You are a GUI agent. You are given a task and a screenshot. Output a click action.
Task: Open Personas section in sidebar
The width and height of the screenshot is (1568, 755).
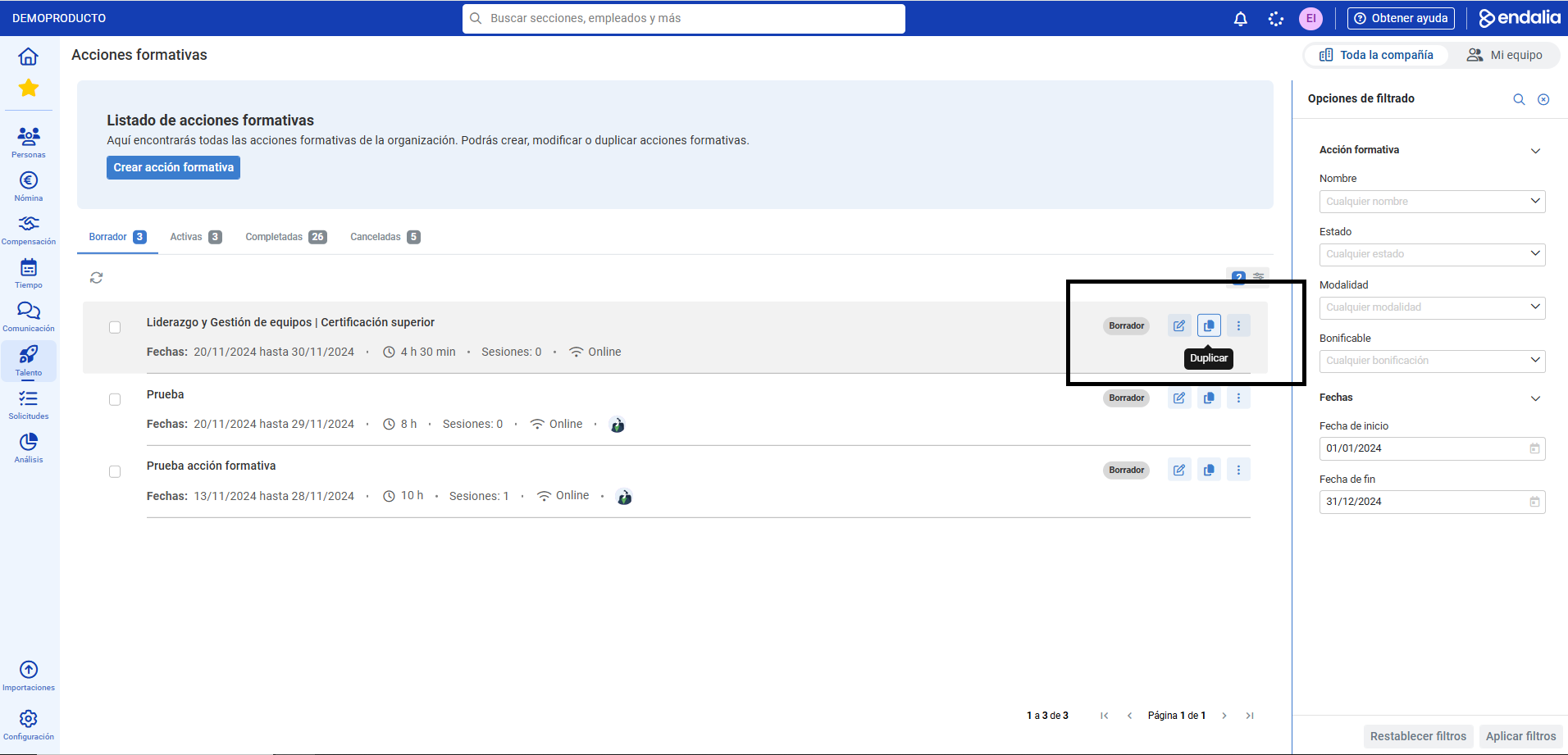(29, 142)
